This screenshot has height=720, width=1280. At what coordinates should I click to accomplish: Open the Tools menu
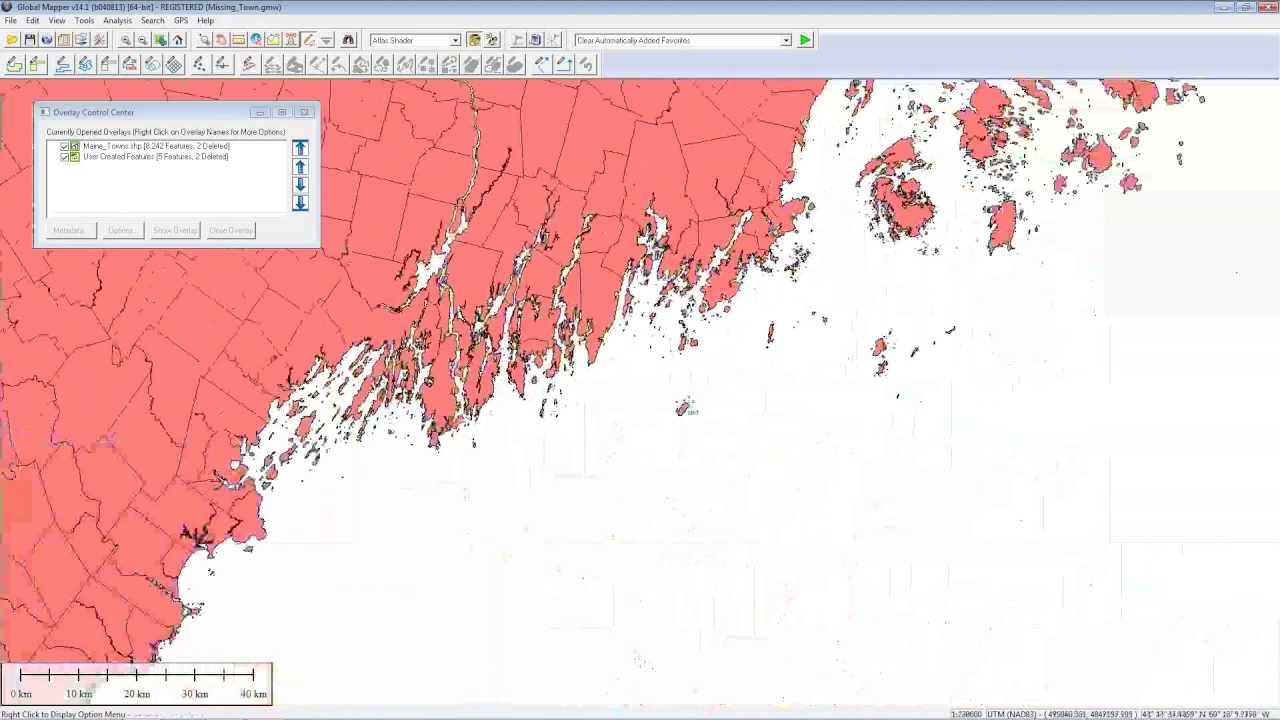pyautogui.click(x=84, y=20)
